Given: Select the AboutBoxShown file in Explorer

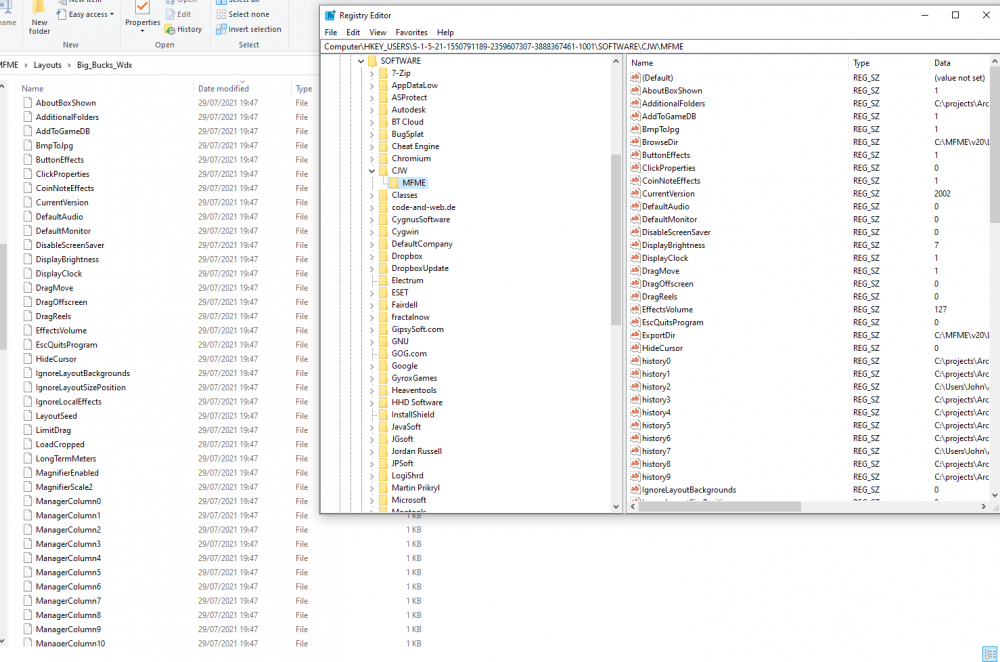Looking at the screenshot, I should click(66, 103).
